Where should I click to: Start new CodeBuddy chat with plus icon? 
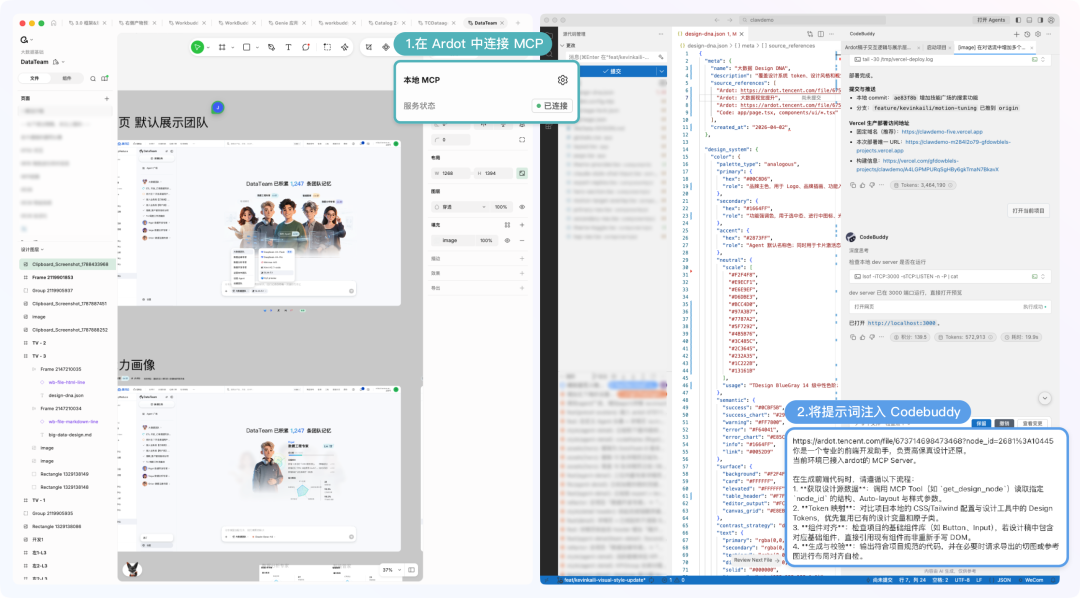coord(1016,34)
